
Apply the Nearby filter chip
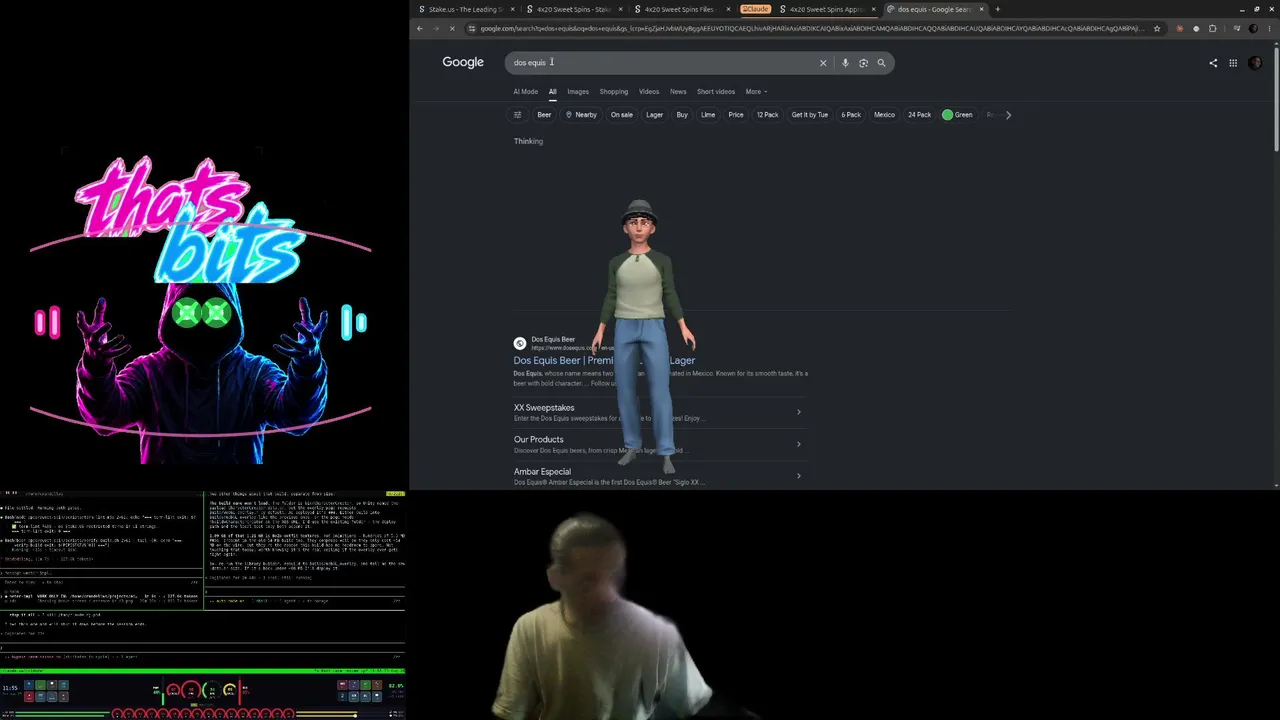tap(581, 115)
